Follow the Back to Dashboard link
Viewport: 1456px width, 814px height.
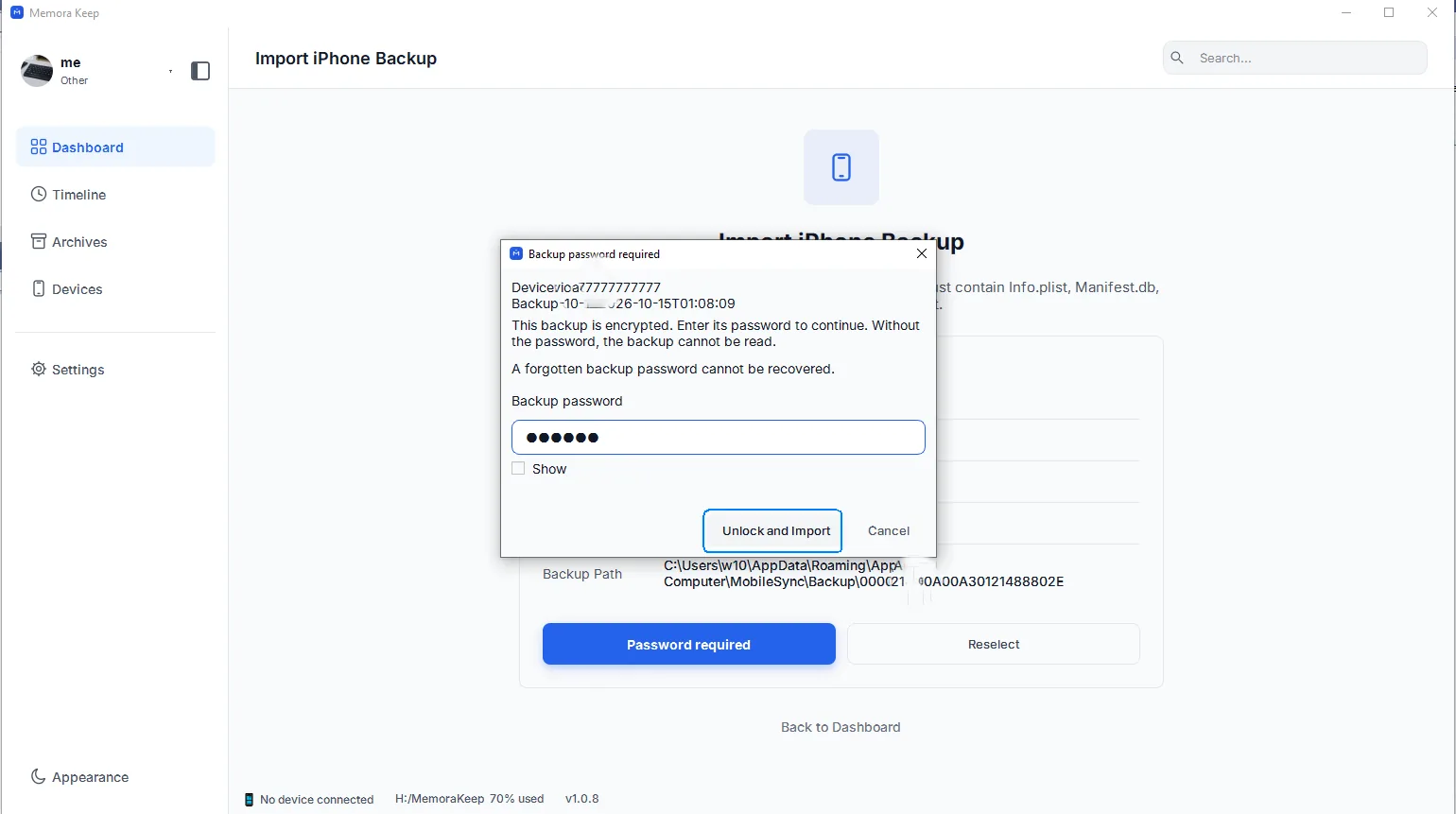click(841, 727)
